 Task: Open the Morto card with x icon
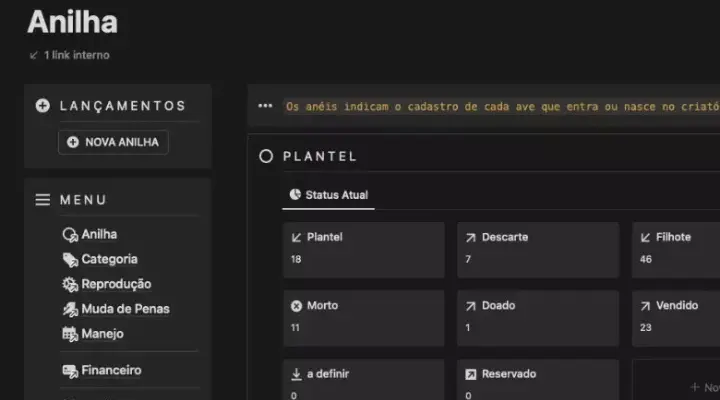pos(363,317)
